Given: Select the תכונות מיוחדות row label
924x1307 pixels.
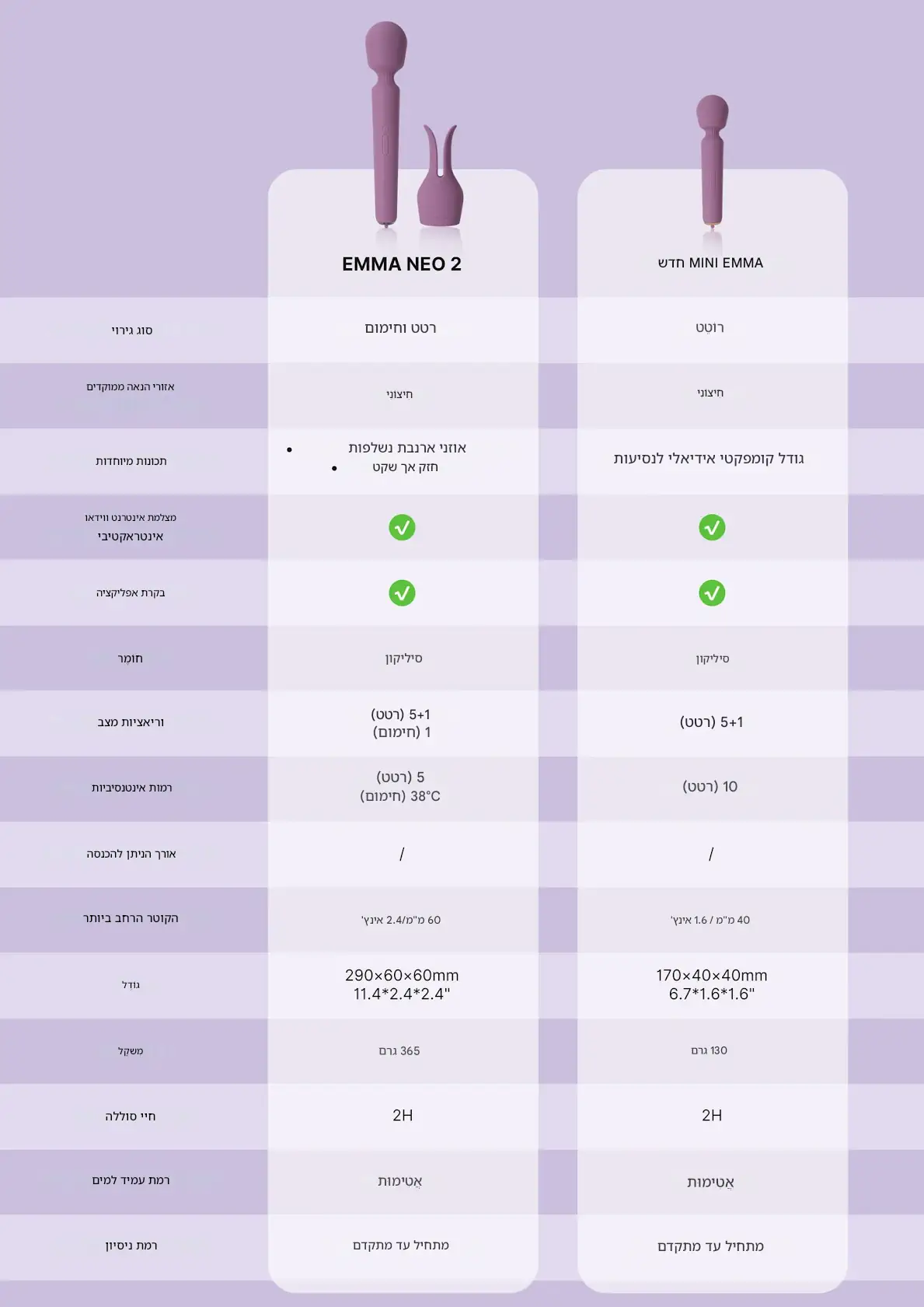Looking at the screenshot, I should tap(131, 461).
